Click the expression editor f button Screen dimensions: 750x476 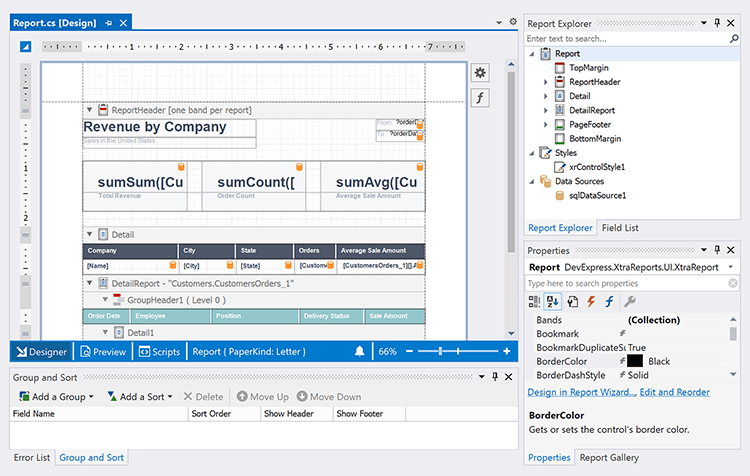tap(480, 97)
